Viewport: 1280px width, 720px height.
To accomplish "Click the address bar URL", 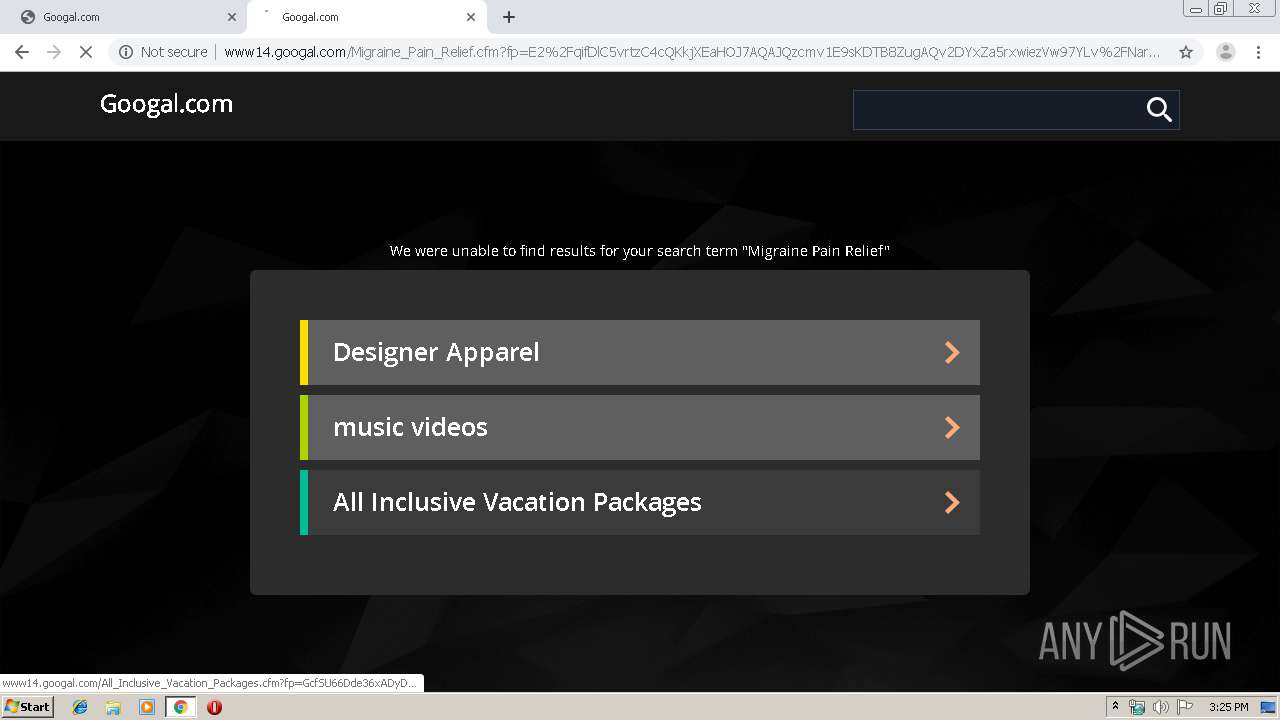I will [x=692, y=52].
